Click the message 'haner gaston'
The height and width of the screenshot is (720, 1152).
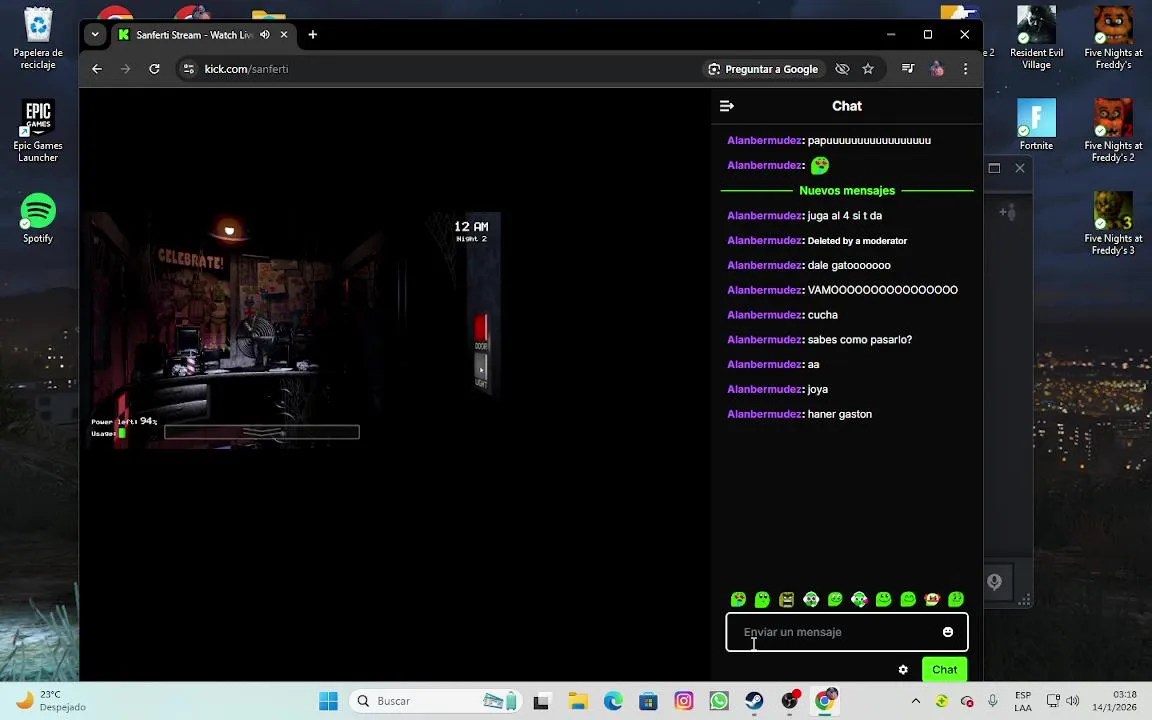tap(840, 414)
